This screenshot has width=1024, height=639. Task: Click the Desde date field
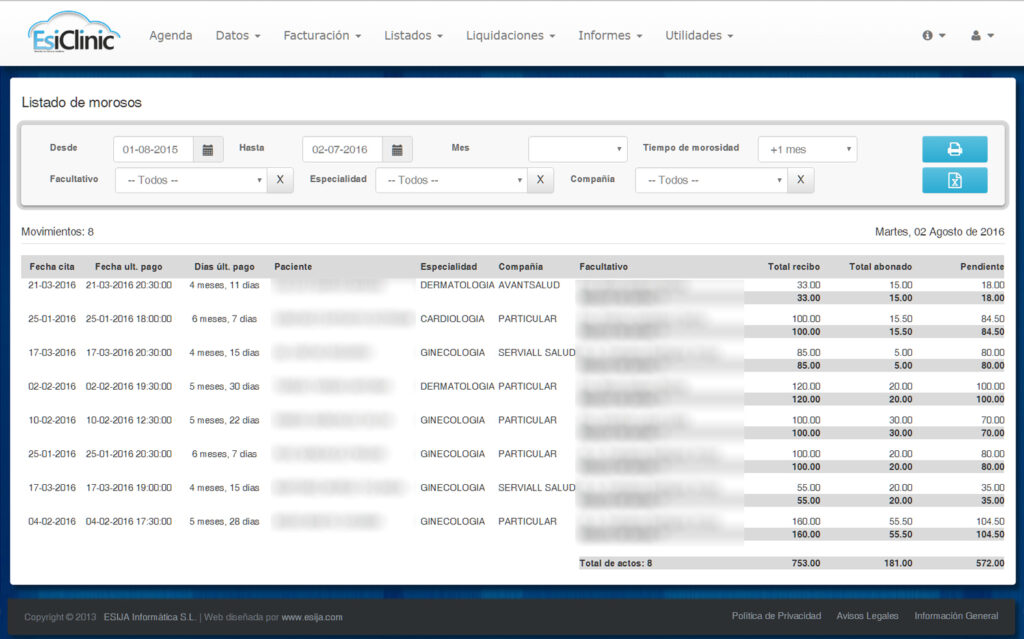[153, 150]
